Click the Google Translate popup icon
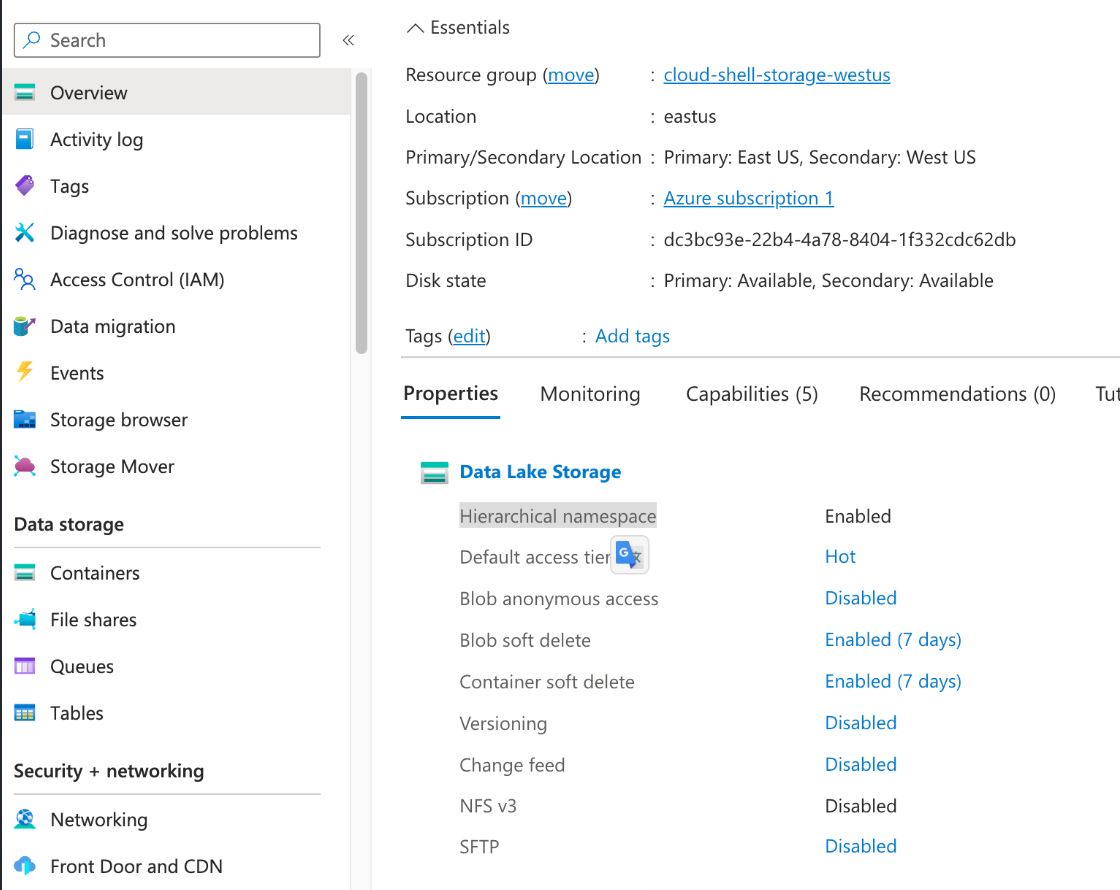Screen dimensions: 1120x890 click(x=630, y=556)
